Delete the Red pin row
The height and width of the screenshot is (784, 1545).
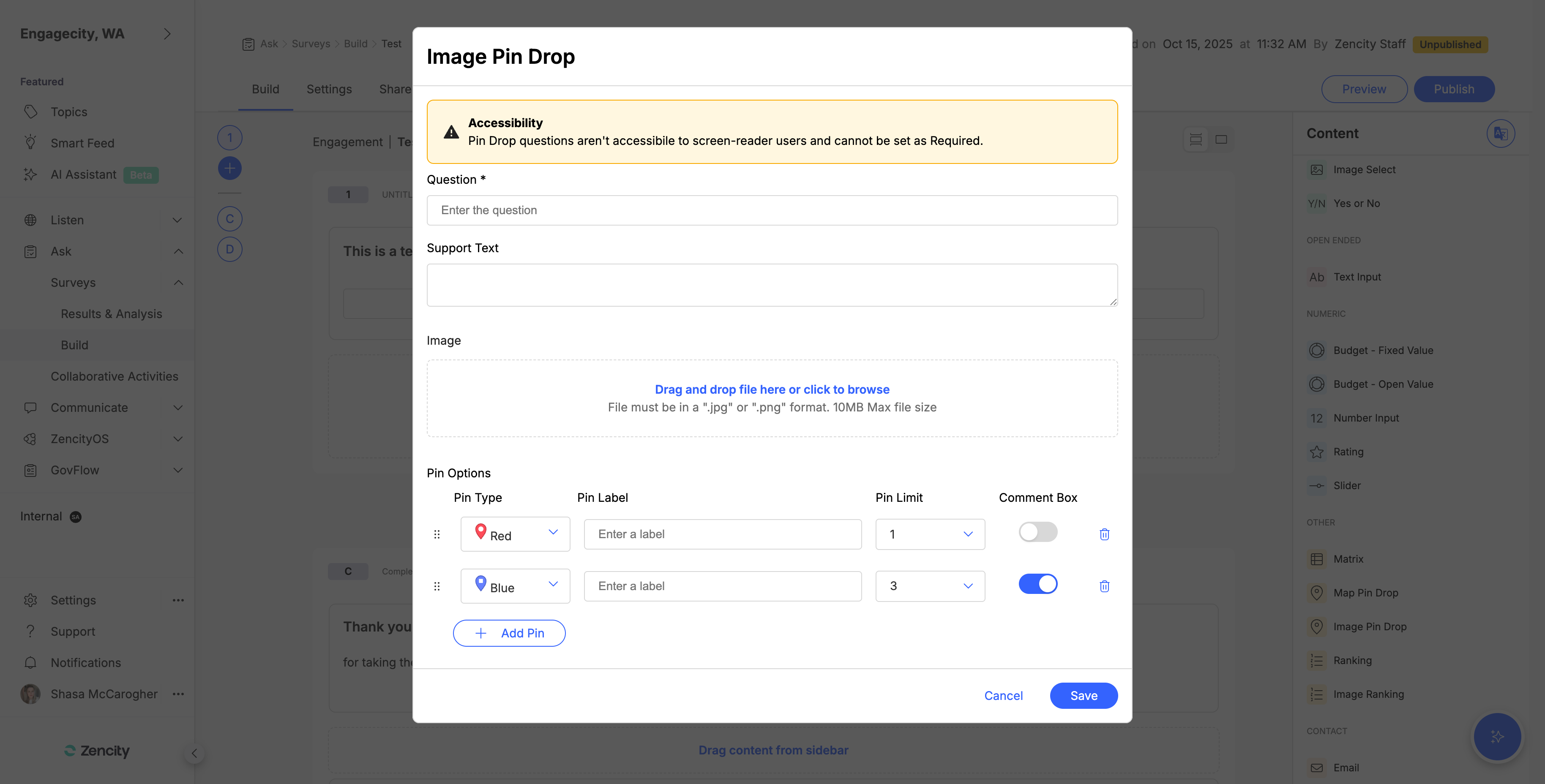coord(1104,534)
